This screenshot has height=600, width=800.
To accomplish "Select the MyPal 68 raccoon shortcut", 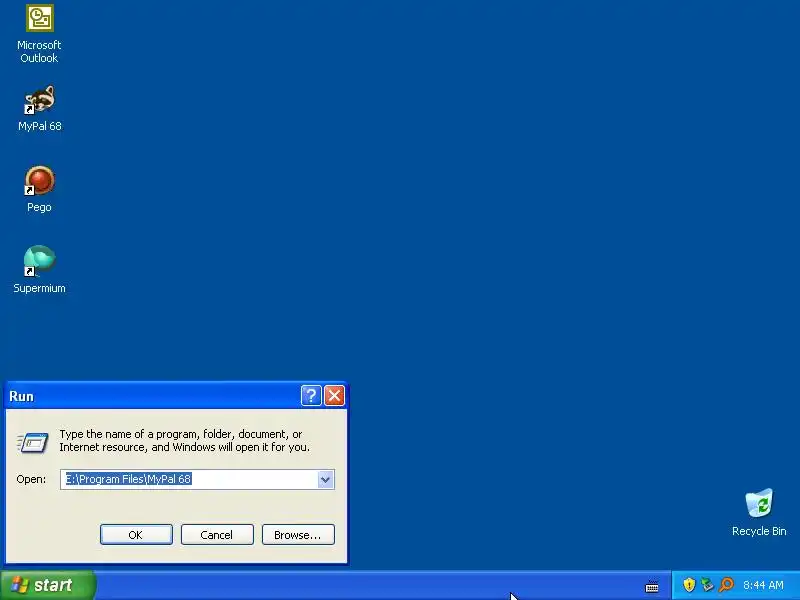I will click(x=39, y=109).
